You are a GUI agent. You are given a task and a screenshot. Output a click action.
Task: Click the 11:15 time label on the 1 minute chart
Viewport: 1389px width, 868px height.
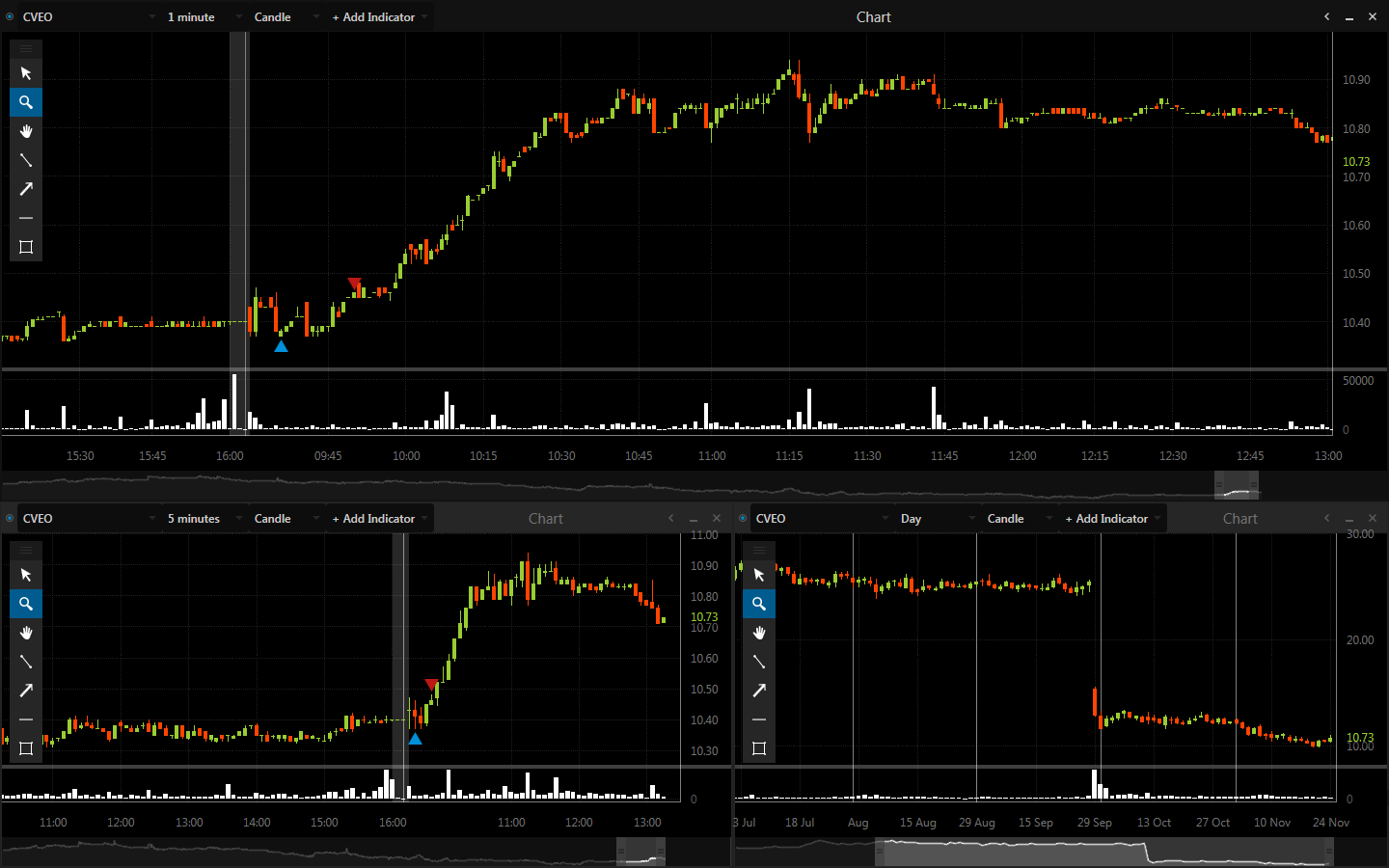[789, 456]
